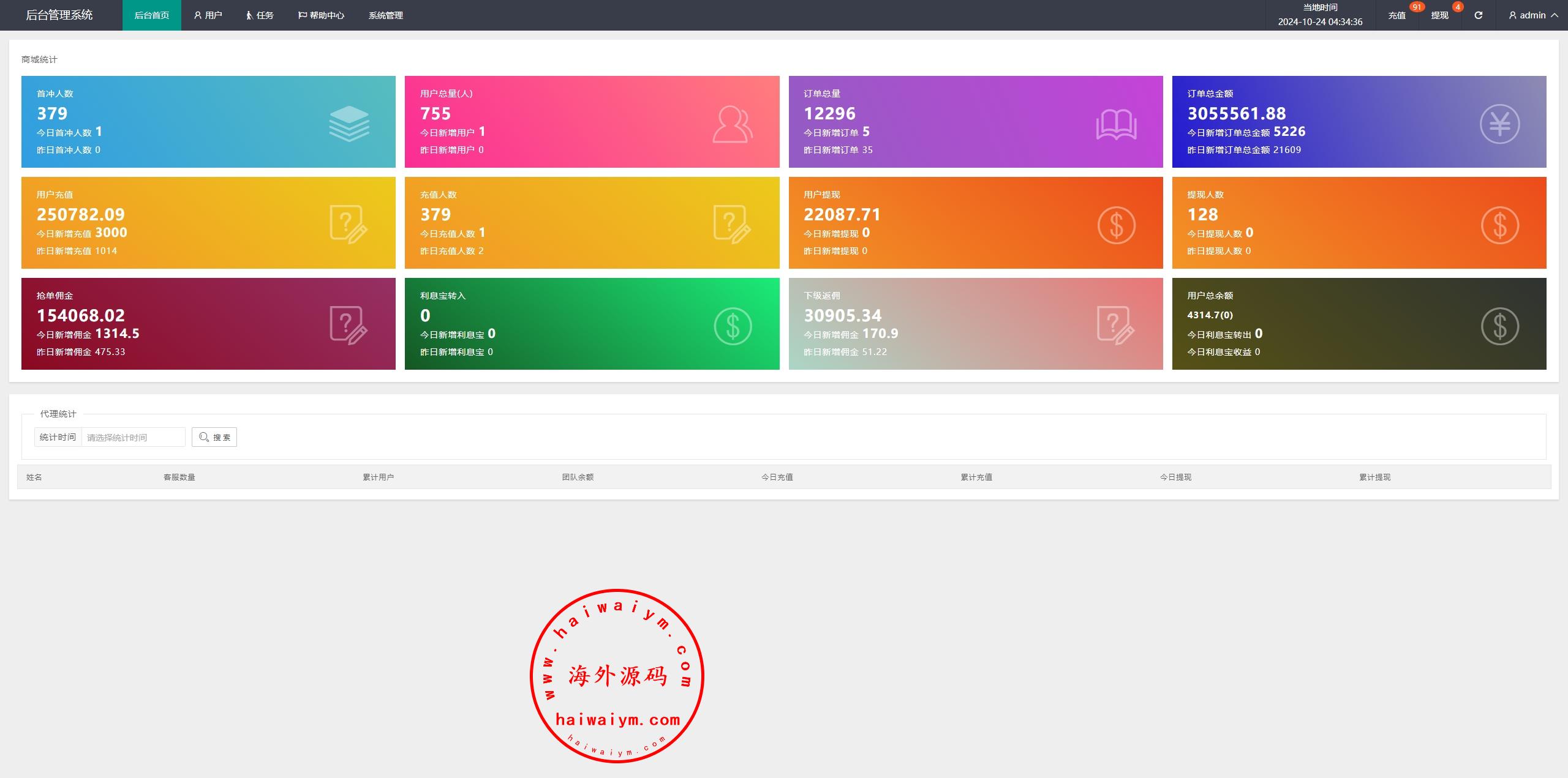The image size is (1568, 778).
Task: Click the dollar icon on 用户总余额 card
Action: click(1499, 326)
